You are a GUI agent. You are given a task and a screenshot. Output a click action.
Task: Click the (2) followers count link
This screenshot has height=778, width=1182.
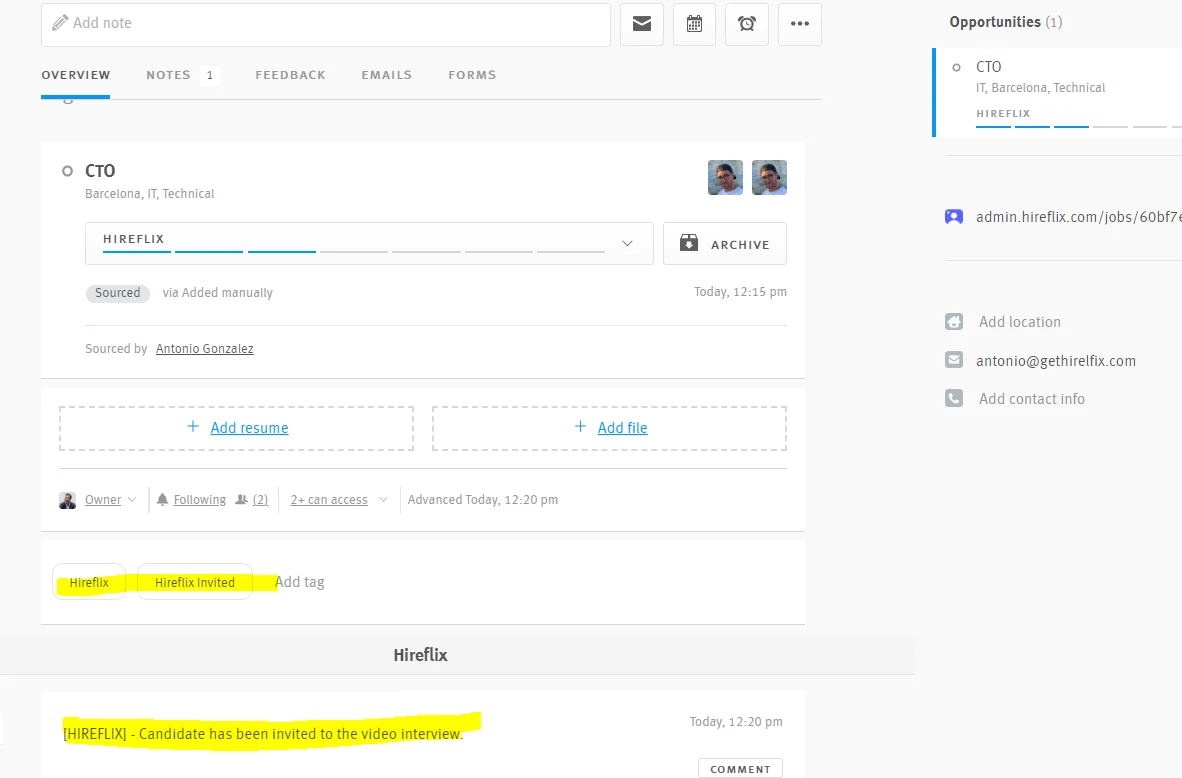coord(260,500)
